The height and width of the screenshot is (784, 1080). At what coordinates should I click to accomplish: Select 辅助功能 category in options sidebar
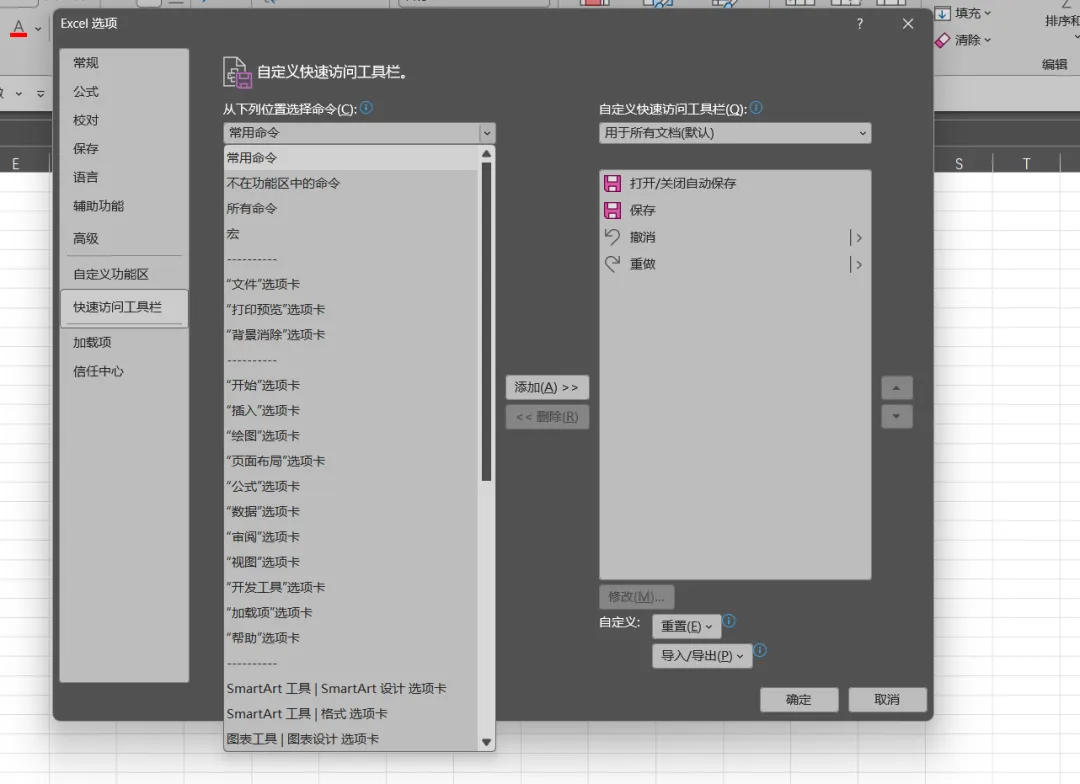pos(124,206)
